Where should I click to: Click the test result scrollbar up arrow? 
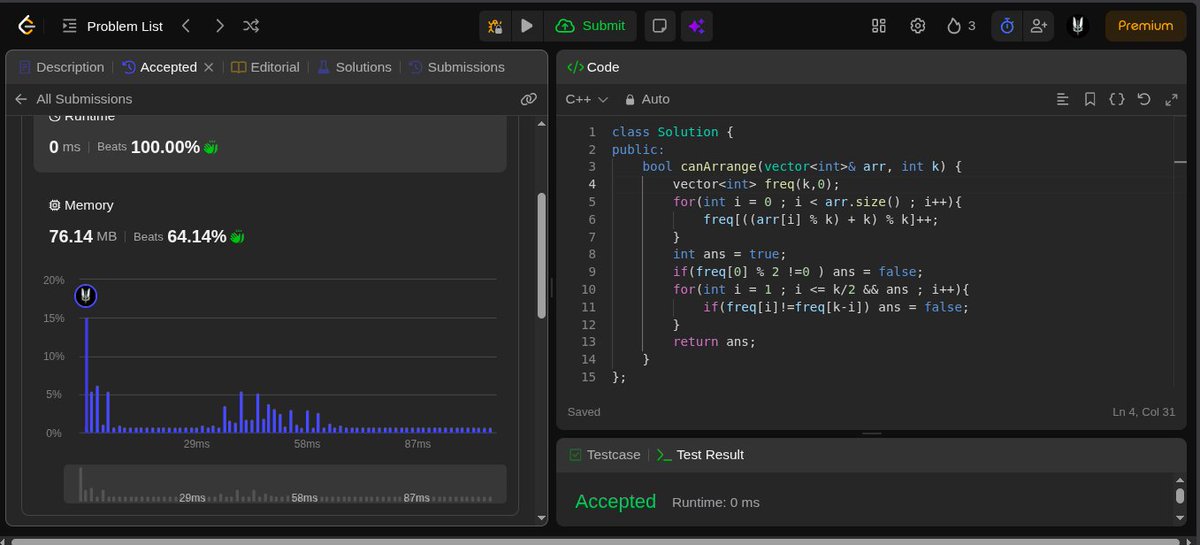[1181, 482]
